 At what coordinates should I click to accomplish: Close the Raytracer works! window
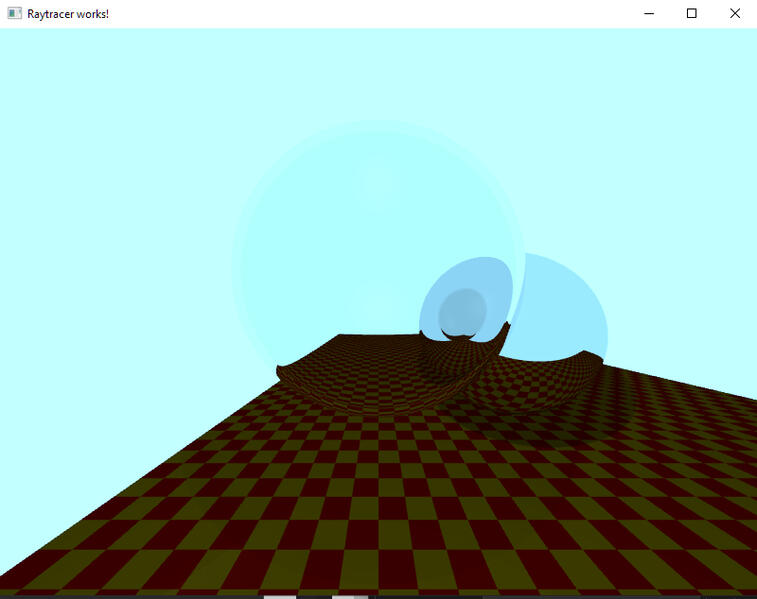pyautogui.click(x=735, y=14)
